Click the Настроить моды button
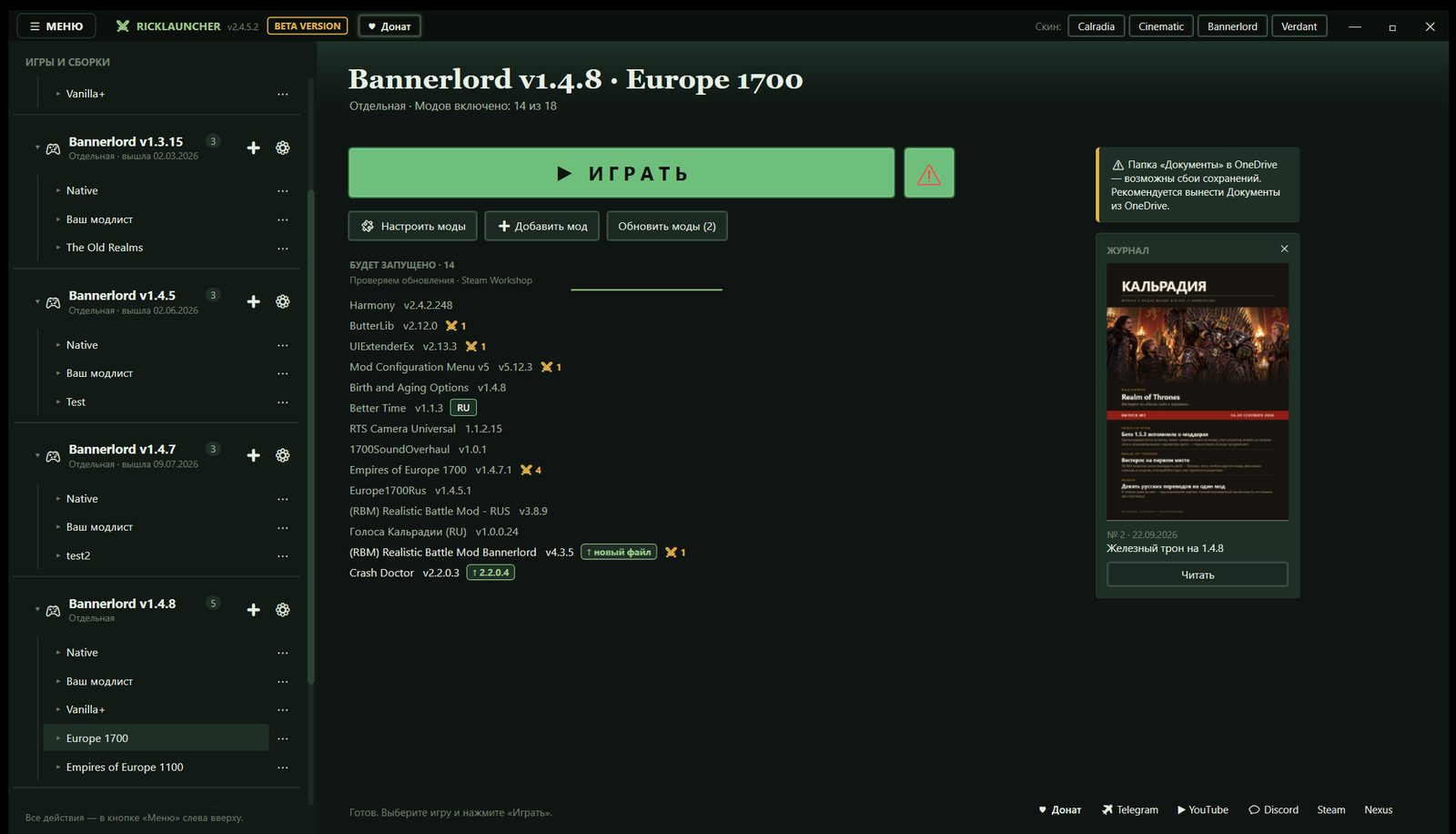1456x834 pixels. pos(413,226)
